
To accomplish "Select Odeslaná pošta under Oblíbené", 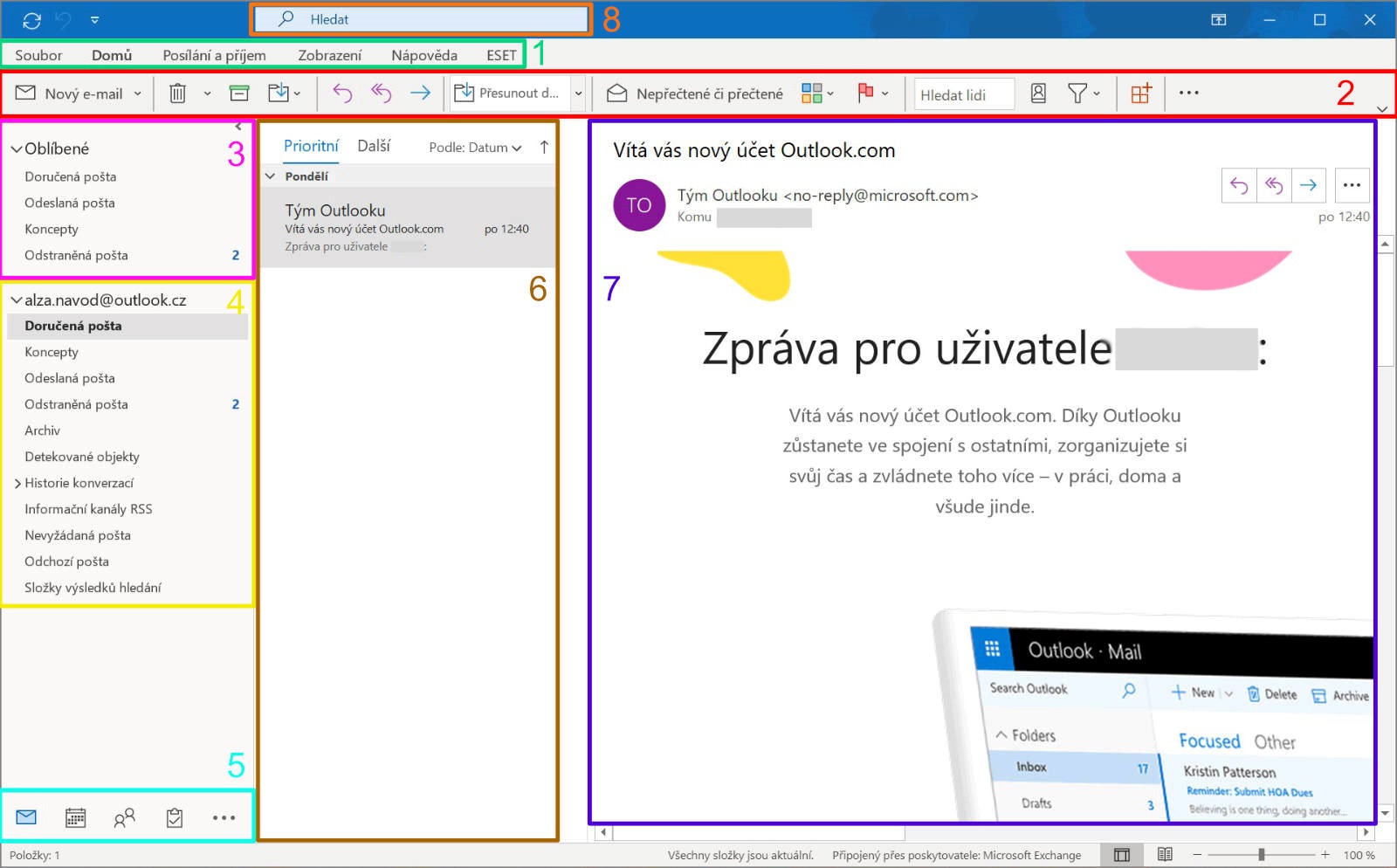I will click(x=70, y=203).
